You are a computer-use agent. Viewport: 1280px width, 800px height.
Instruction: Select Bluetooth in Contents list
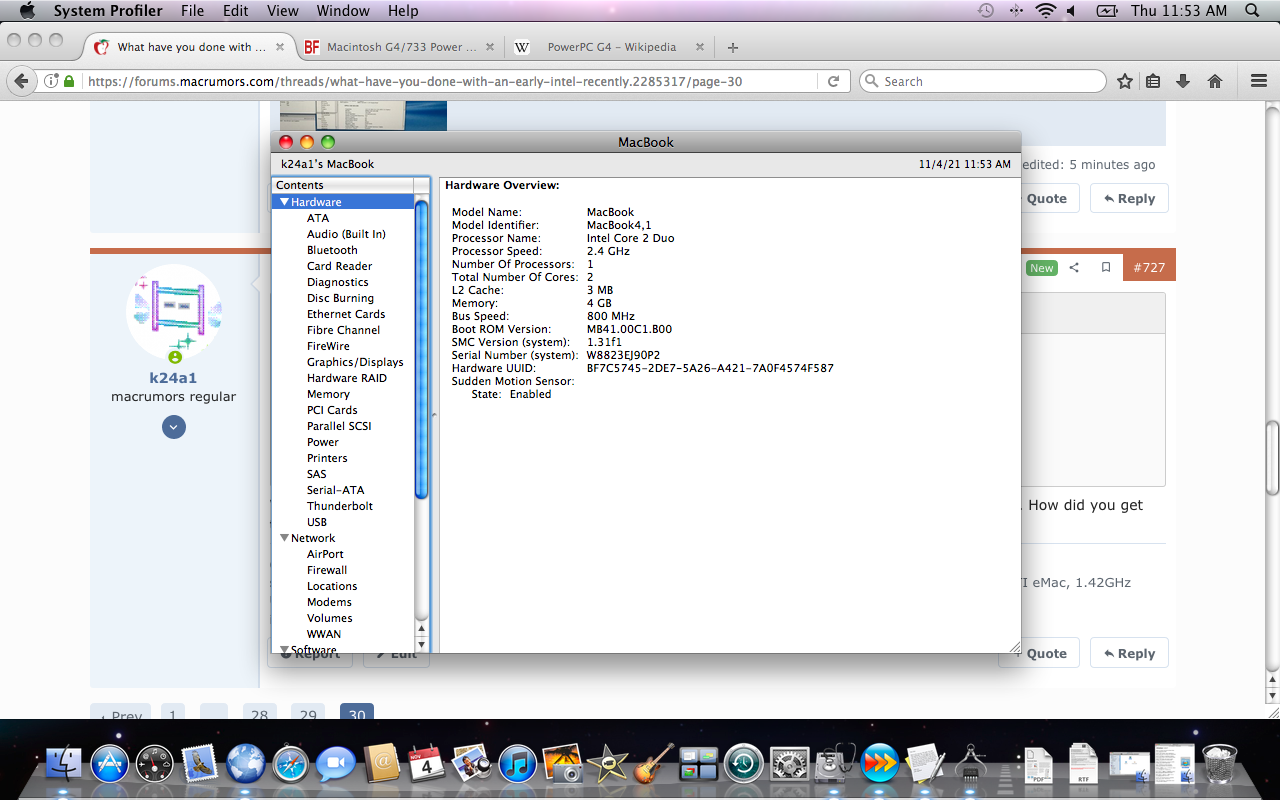332,250
